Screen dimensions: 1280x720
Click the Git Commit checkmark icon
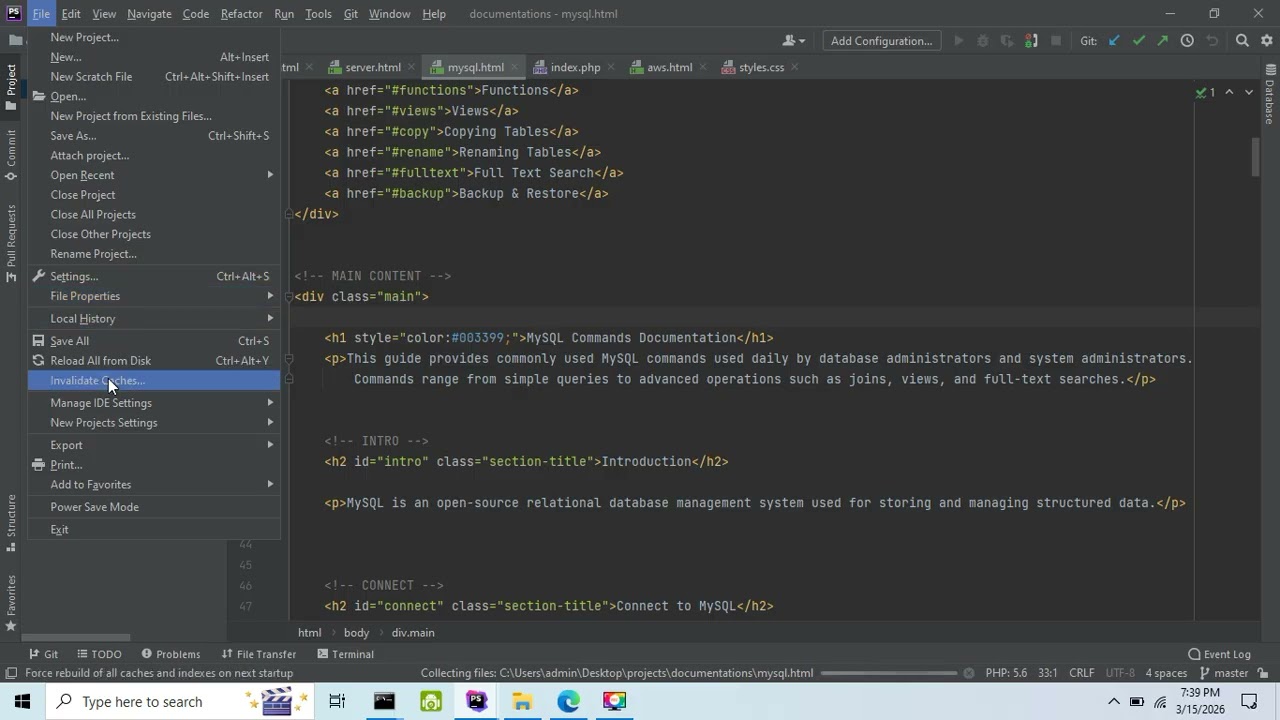[x=1138, y=41]
